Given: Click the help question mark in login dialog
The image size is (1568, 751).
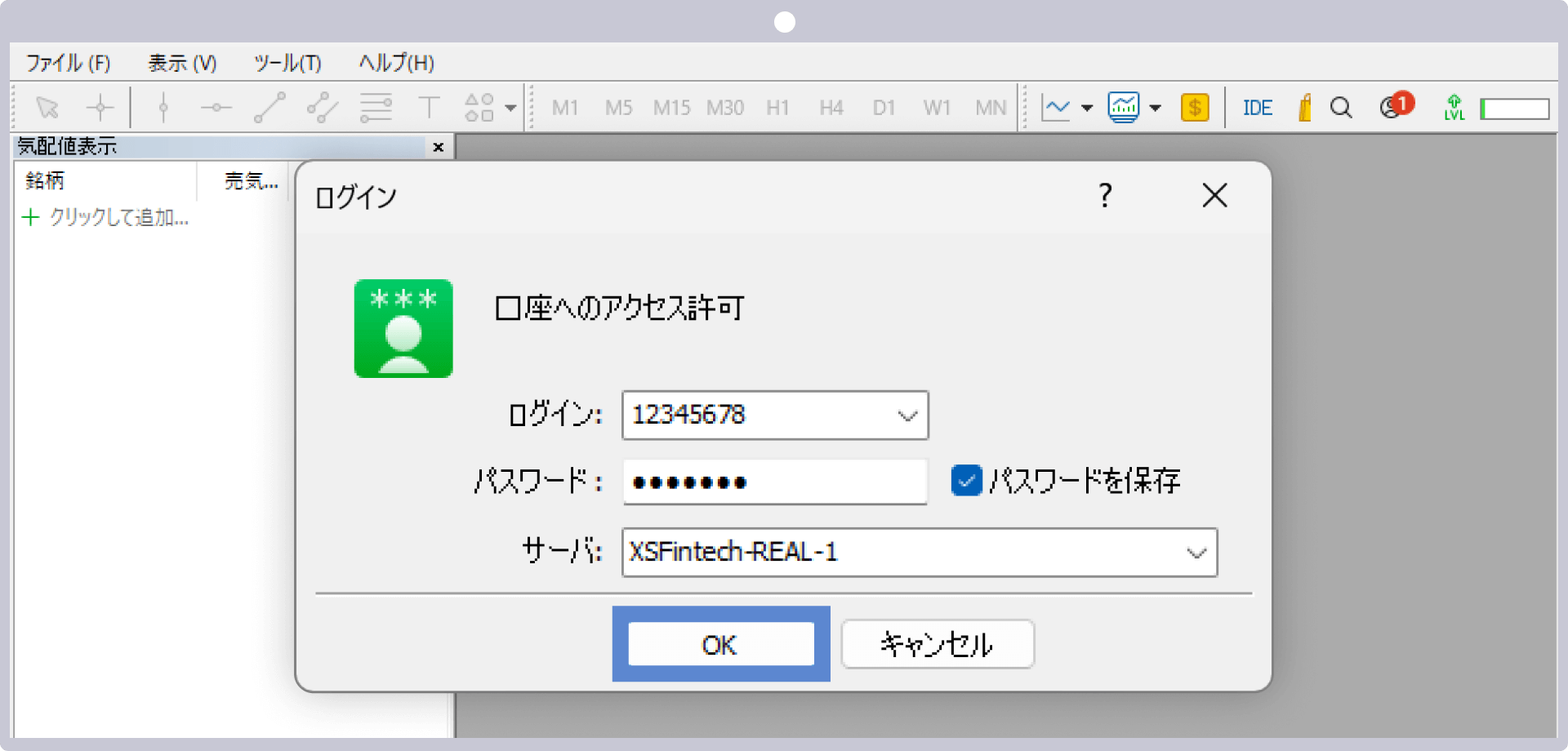Looking at the screenshot, I should pos(1105,195).
